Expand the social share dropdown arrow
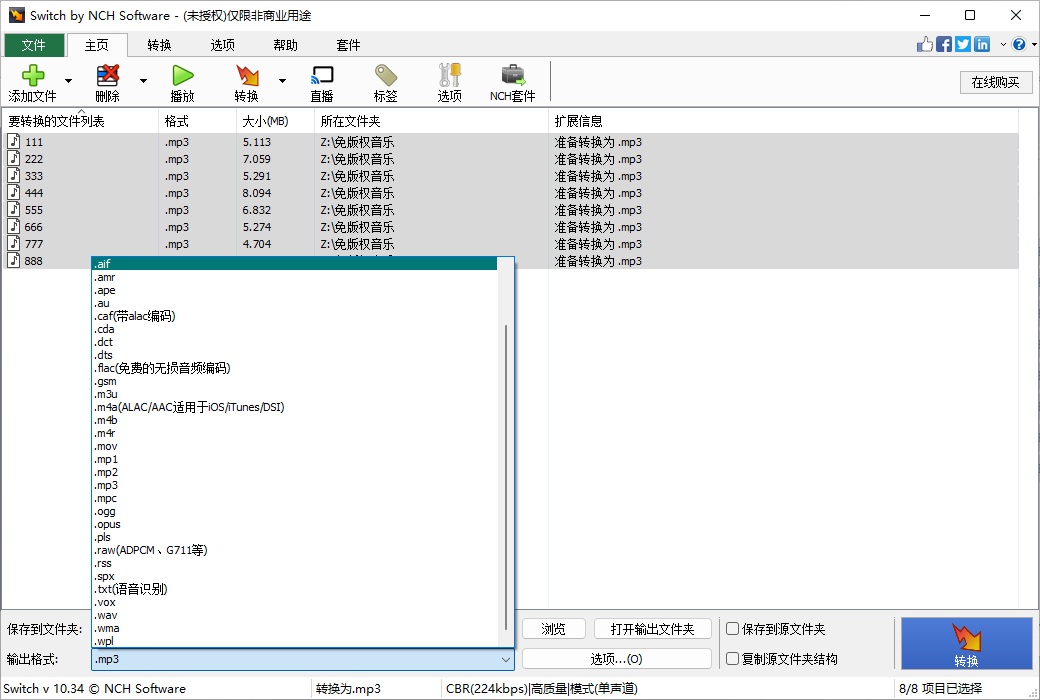The image size is (1040, 700). pyautogui.click(x=1003, y=44)
